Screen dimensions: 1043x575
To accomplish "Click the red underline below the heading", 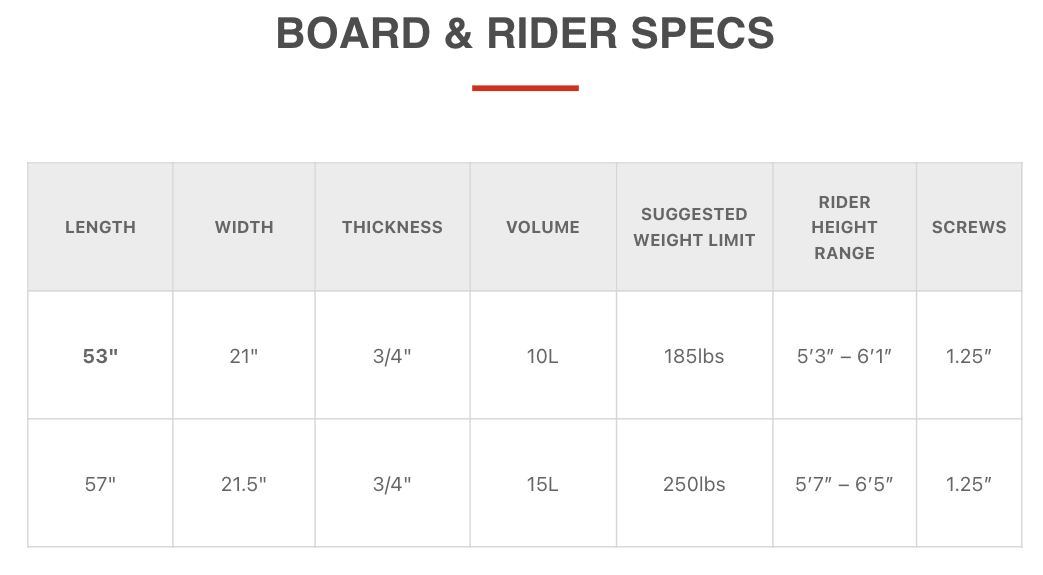I will [x=525, y=88].
